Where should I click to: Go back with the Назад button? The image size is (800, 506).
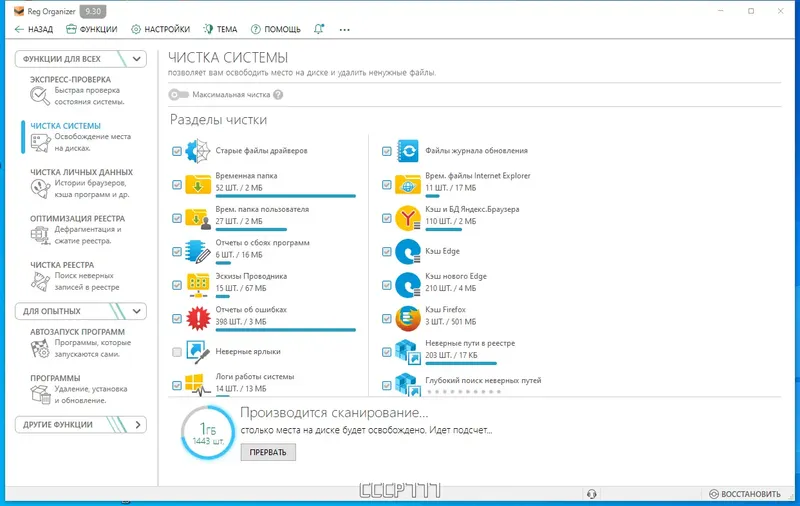34,29
